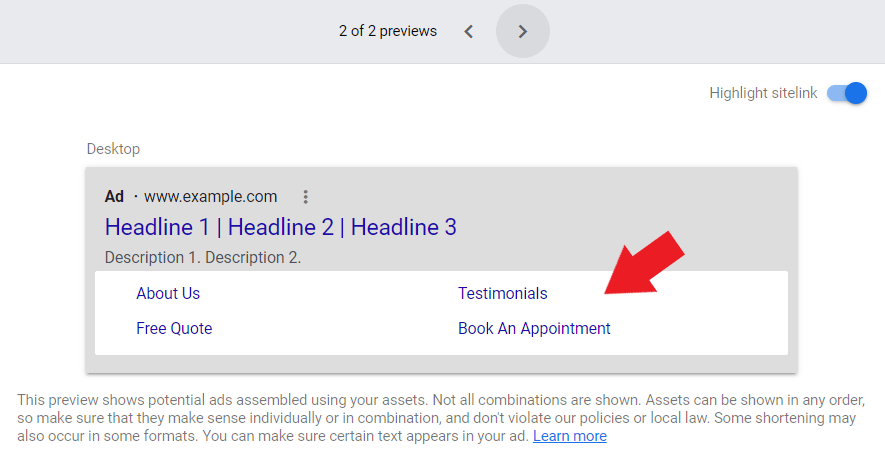Select the Description 1. Description 2. text
This screenshot has width=885, height=462.
click(202, 257)
